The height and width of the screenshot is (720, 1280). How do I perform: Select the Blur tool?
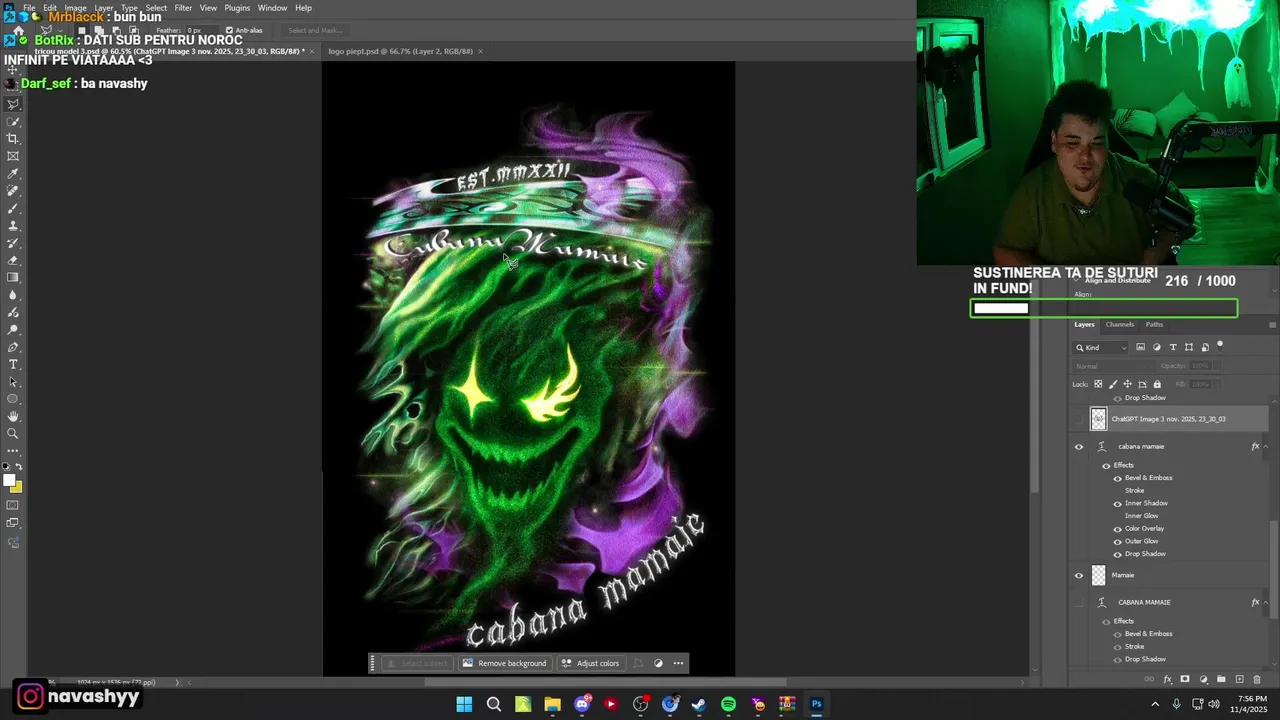[13, 295]
